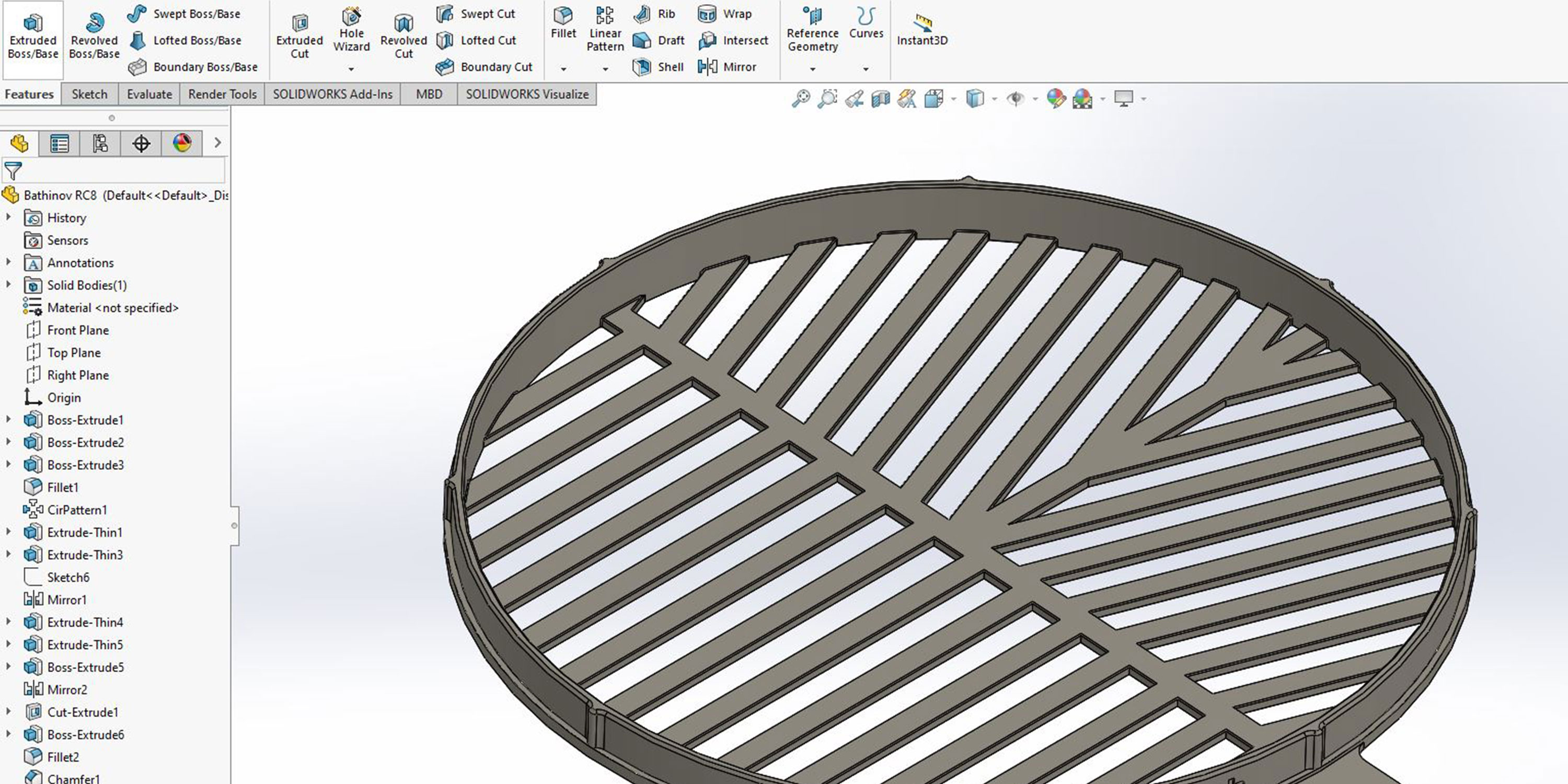Use the Shell feature tool

(658, 67)
